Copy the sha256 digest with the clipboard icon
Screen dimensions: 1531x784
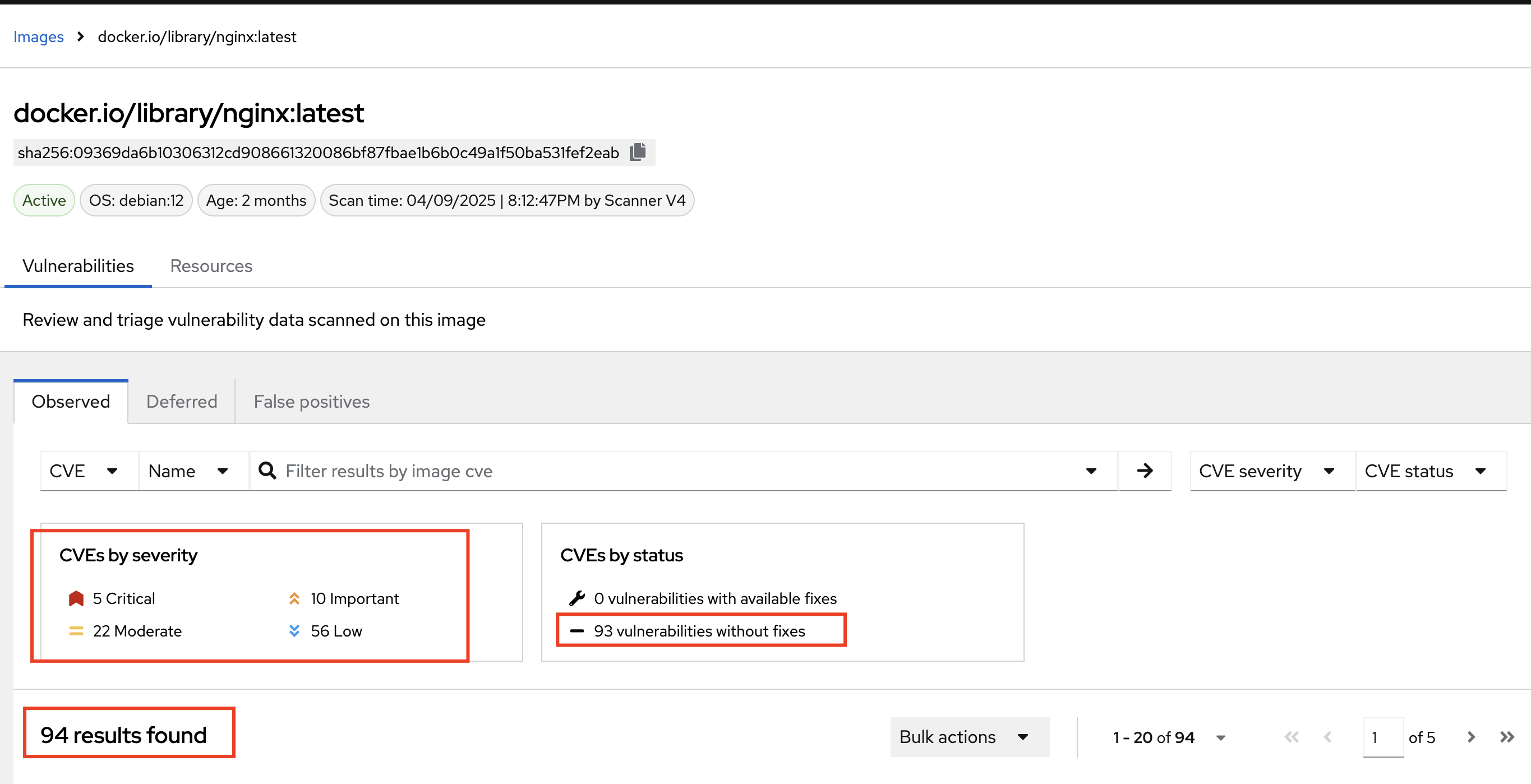pyautogui.click(x=638, y=152)
